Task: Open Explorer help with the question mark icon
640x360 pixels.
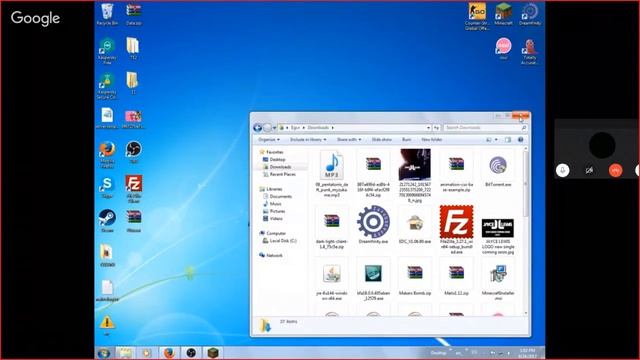Action: (x=520, y=140)
